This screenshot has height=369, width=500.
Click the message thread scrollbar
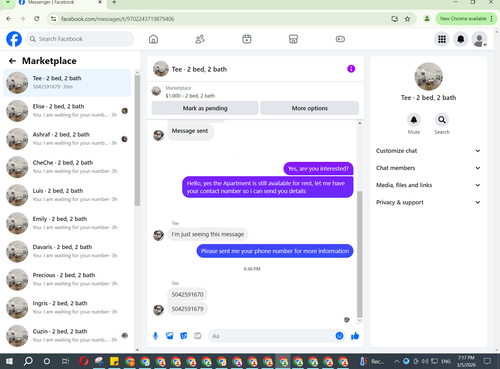[360, 254]
